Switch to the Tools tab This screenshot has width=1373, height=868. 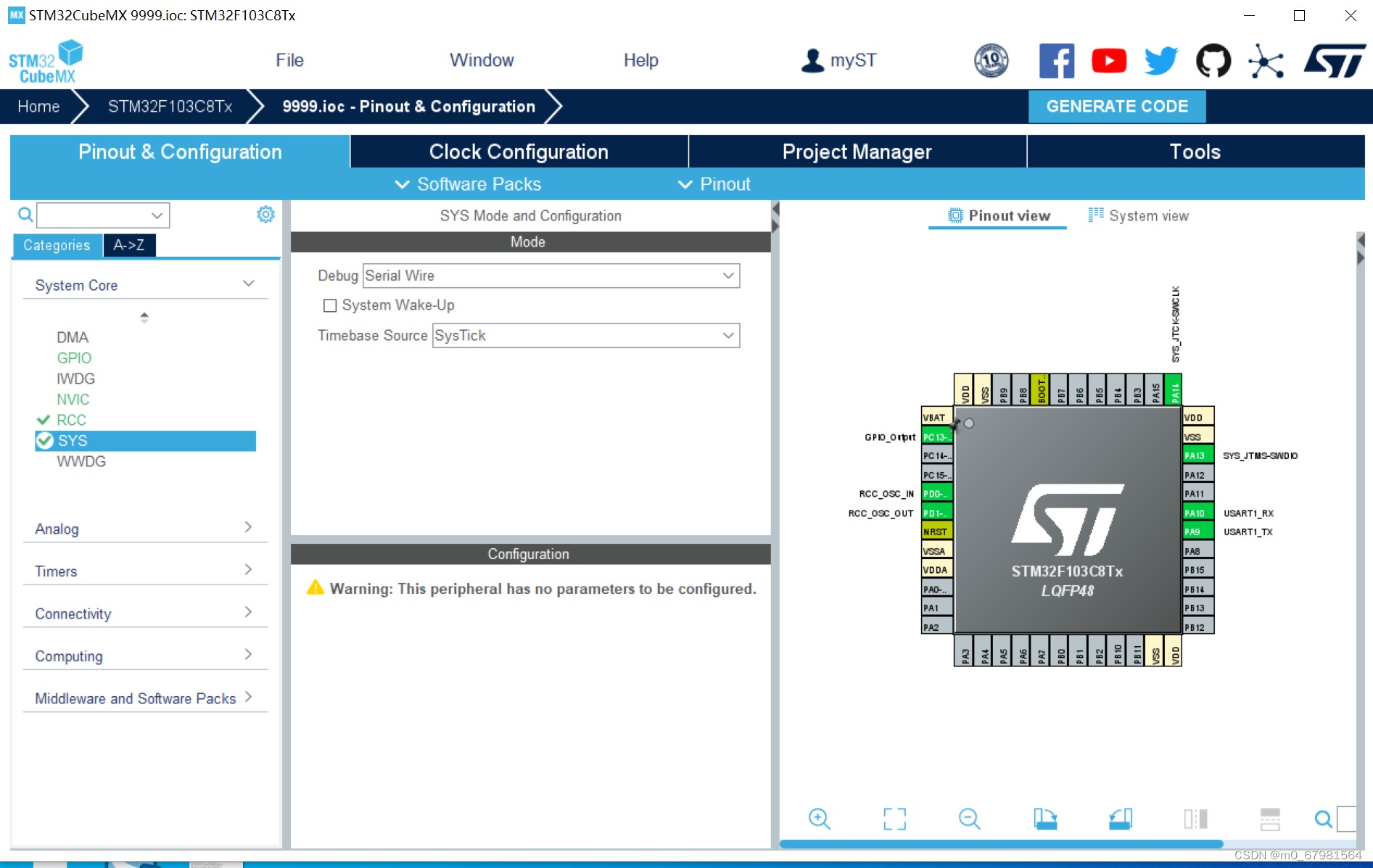1195,152
